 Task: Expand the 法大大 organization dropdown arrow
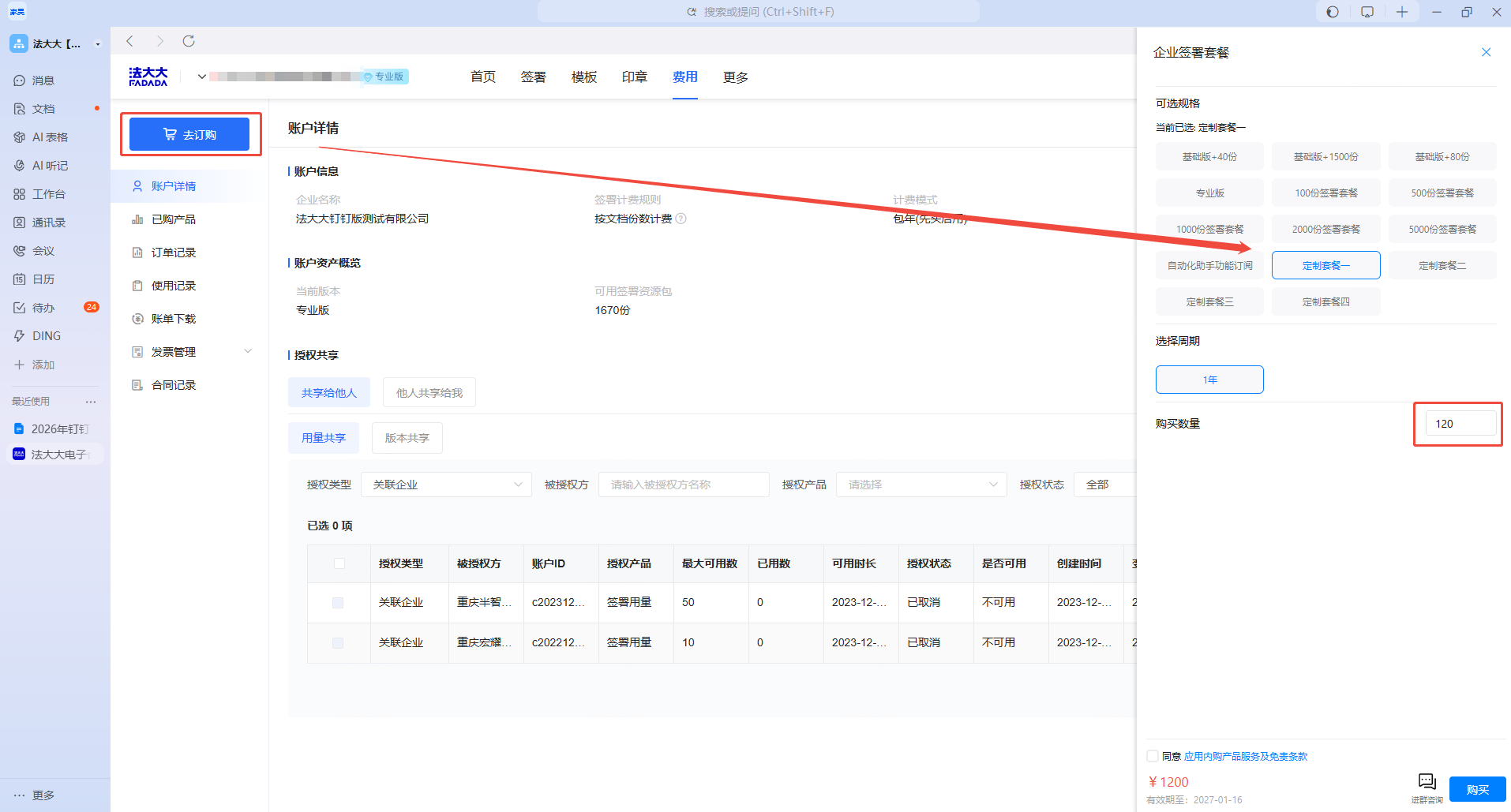[x=98, y=44]
